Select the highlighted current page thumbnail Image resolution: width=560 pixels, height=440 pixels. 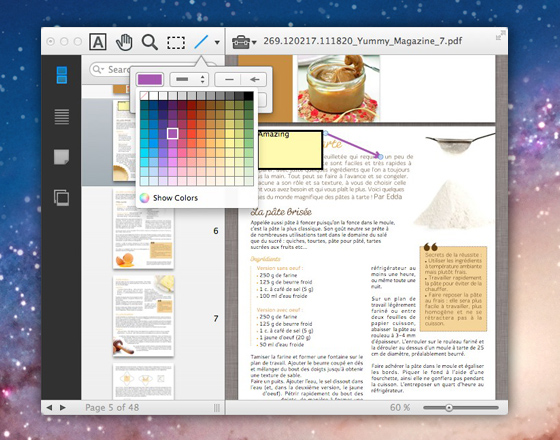124,141
